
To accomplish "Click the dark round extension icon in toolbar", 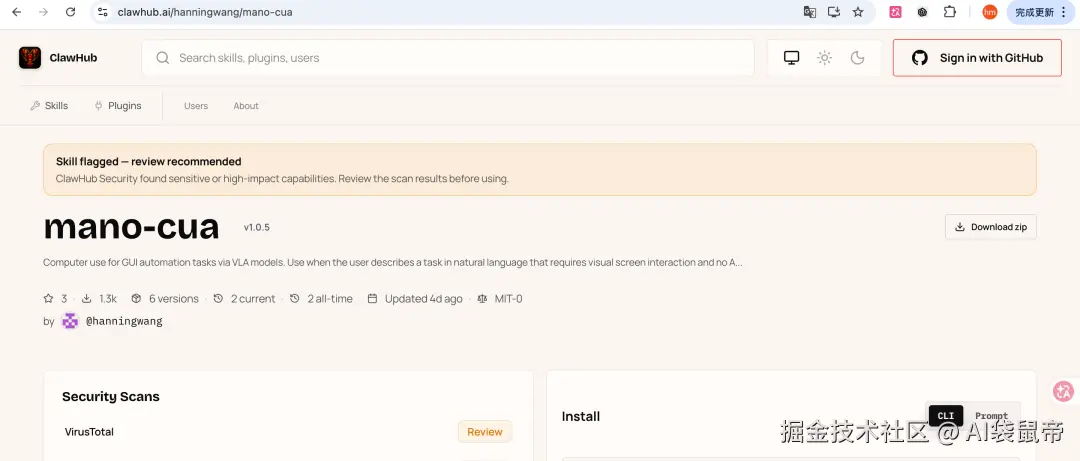I will click(x=922, y=12).
